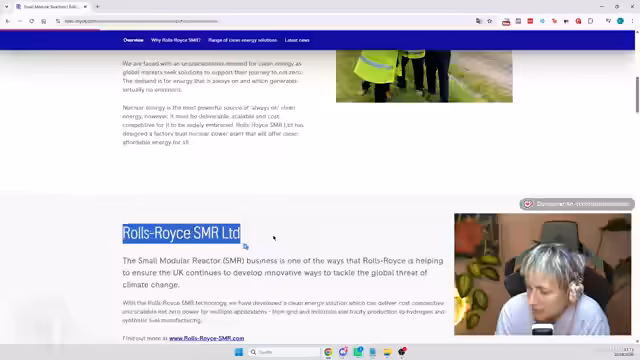The height and width of the screenshot is (360, 640).
Task: Open Google Chrome from the taskbar
Action: [328, 352]
